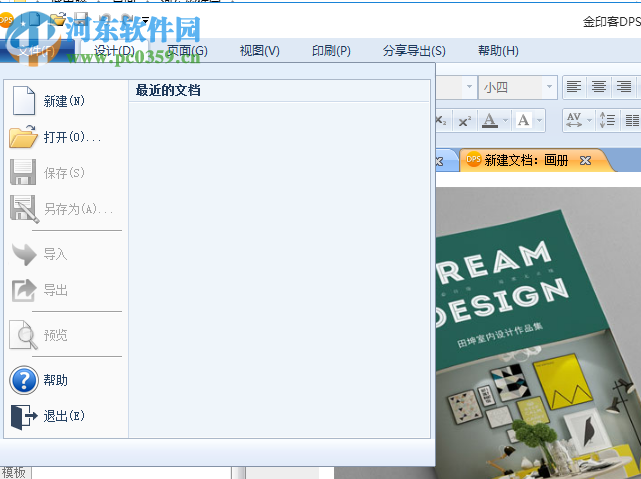Click the blue Help question mark icon
Image resolution: width=641 pixels, height=479 pixels.
(x=24, y=380)
